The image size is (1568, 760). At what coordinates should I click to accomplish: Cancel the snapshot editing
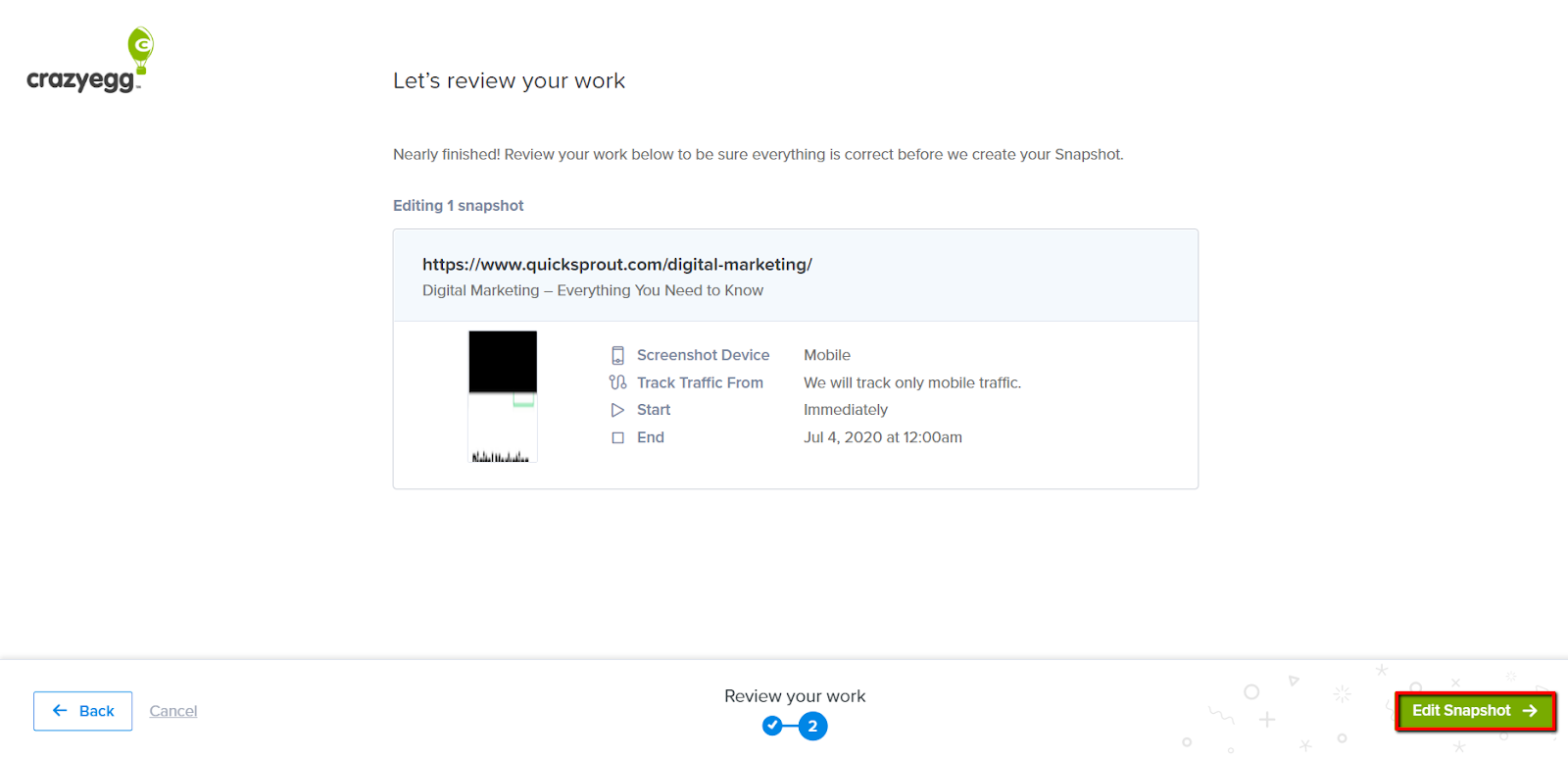tap(173, 711)
